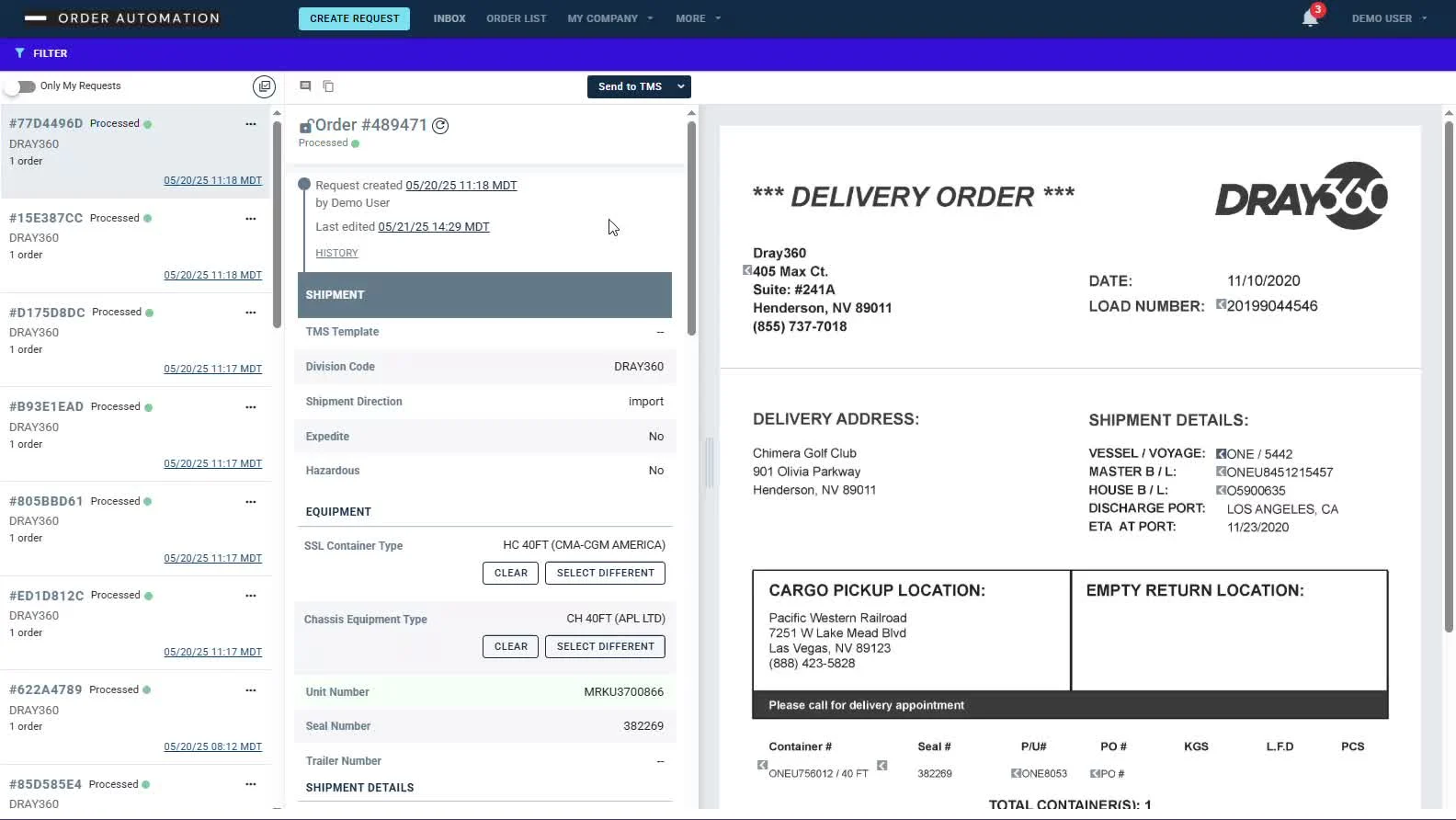Click the Unit Number value MRKU3700866

[x=623, y=692]
